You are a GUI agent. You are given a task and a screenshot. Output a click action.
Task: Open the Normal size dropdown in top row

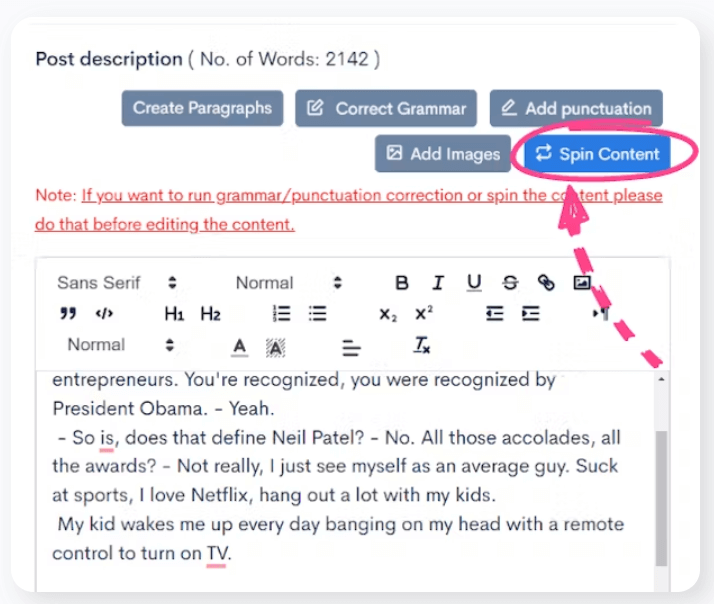pos(288,283)
